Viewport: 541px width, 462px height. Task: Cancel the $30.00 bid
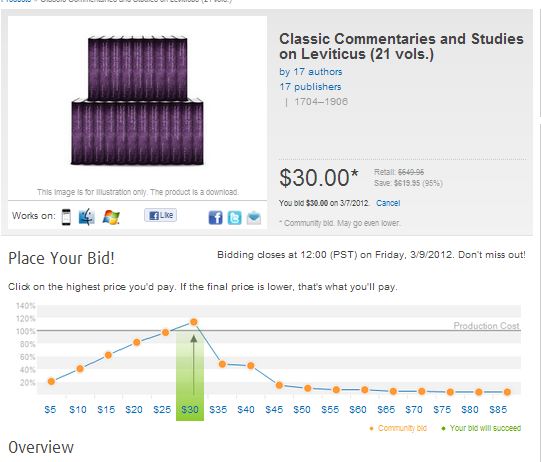point(388,203)
